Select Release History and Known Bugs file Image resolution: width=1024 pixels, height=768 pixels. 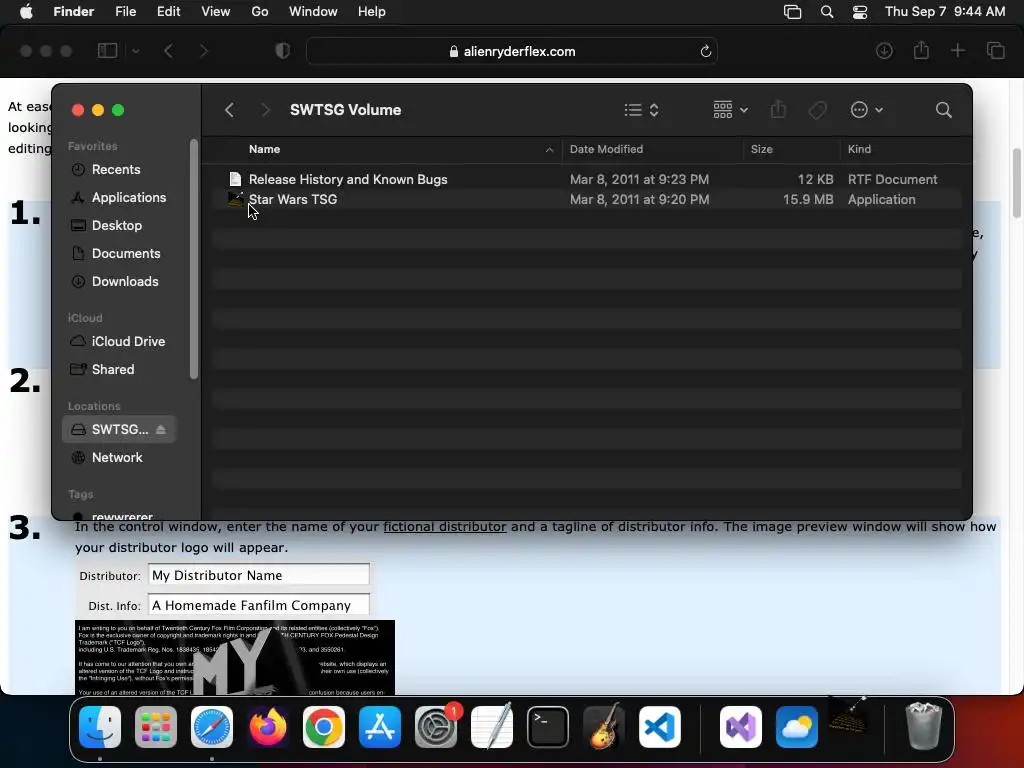[586, 179]
